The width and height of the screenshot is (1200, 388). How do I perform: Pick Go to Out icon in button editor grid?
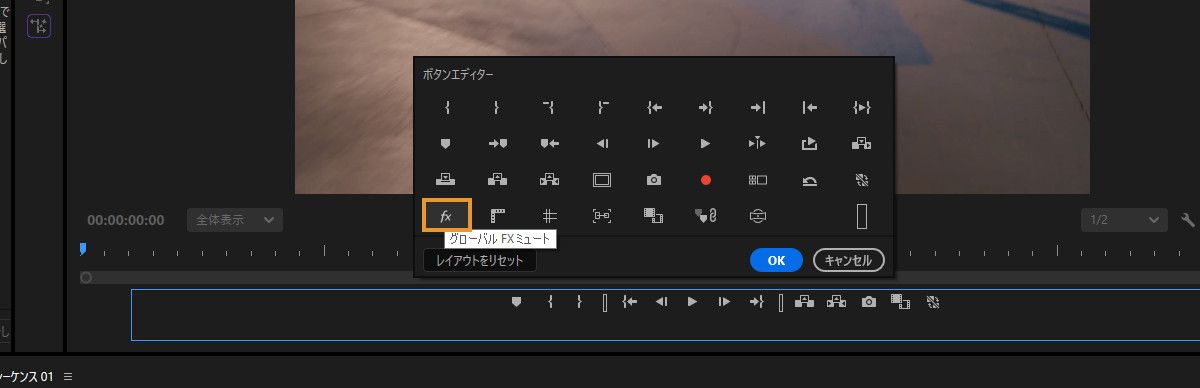coord(705,107)
